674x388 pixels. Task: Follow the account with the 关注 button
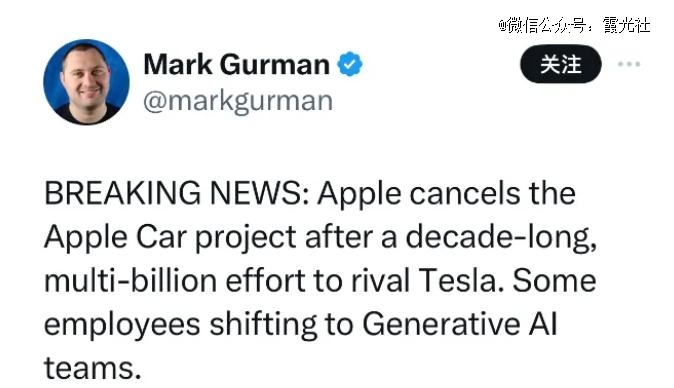click(x=561, y=64)
